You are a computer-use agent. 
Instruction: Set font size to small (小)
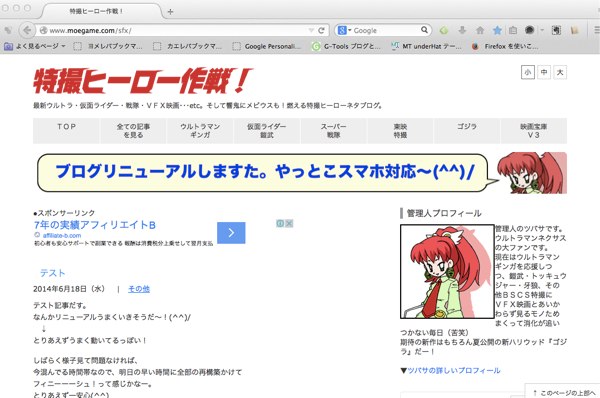click(x=528, y=72)
